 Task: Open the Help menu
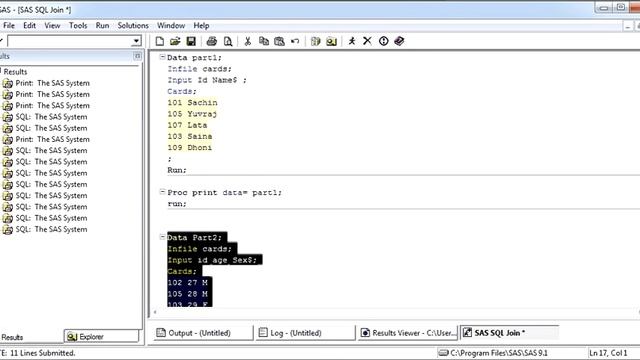tap(201, 25)
